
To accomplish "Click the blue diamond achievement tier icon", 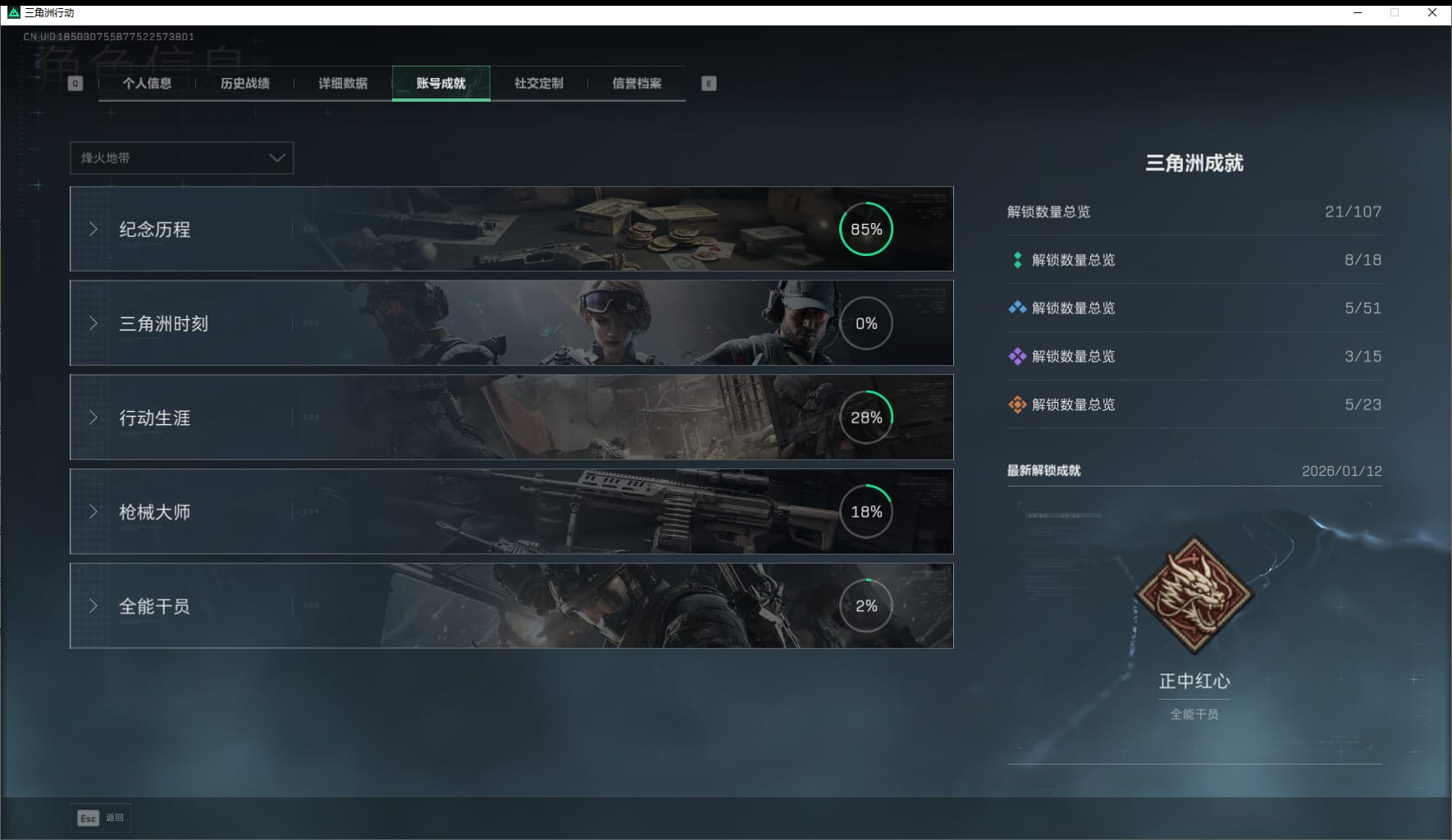I will tap(1017, 308).
